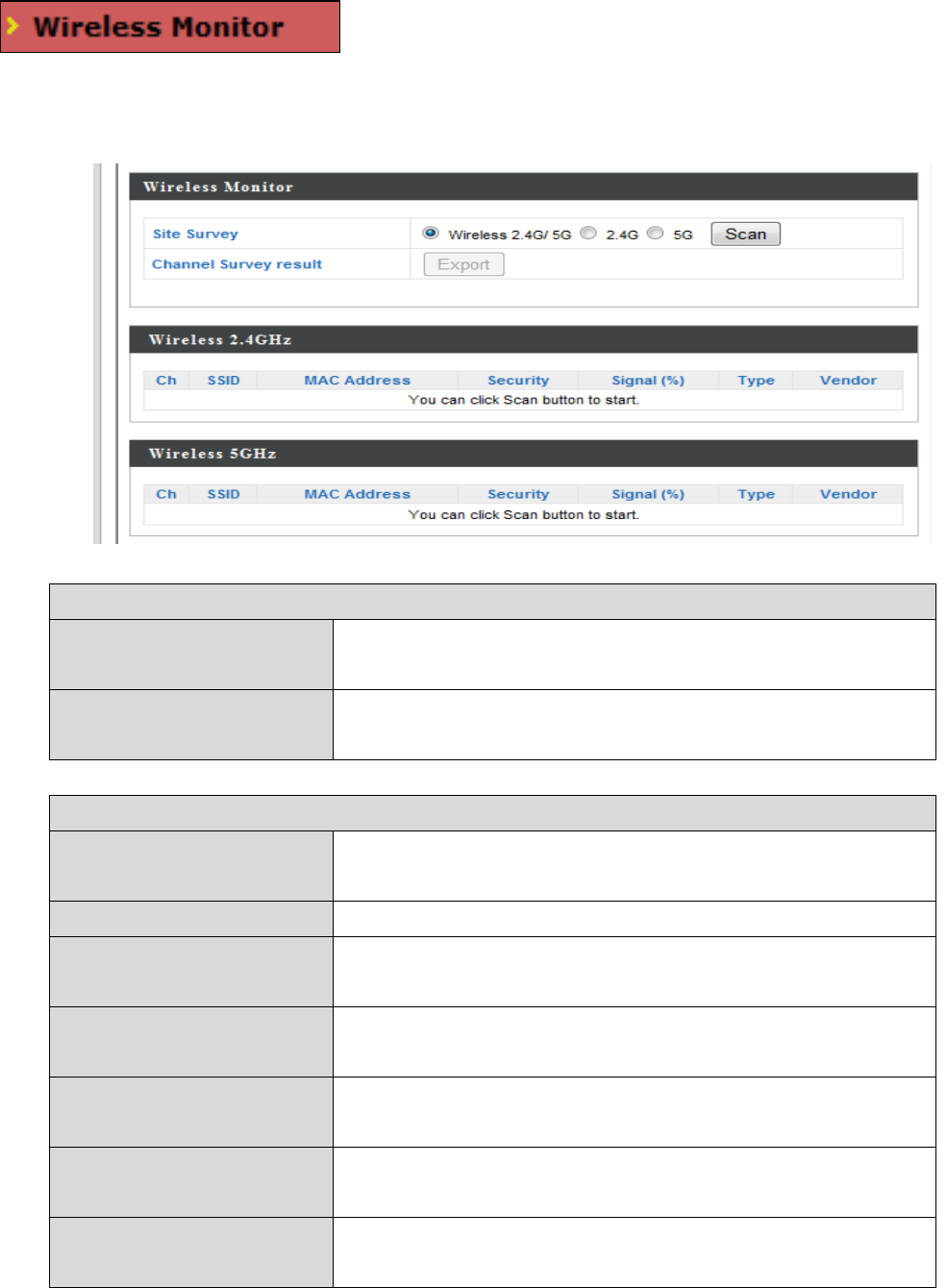Image resolution: width=947 pixels, height=1288 pixels.
Task: Click Type header in Wireless 2.4GHz table
Action: (x=756, y=381)
